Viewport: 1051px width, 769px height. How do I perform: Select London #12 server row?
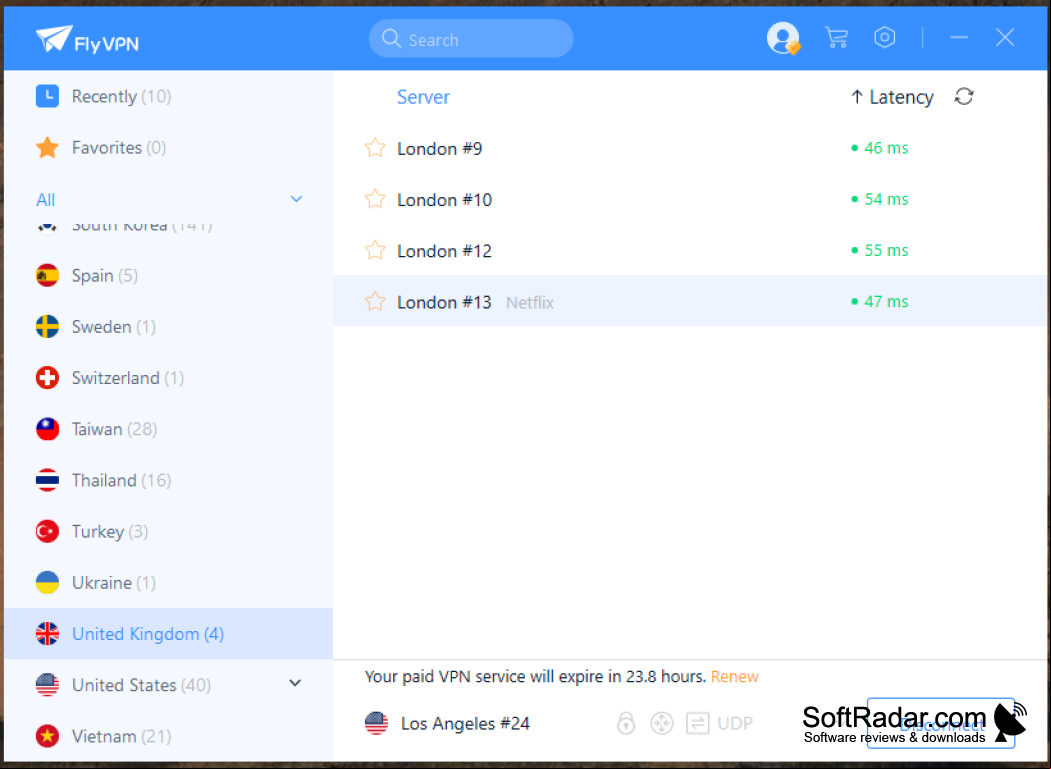pyautogui.click(x=690, y=250)
